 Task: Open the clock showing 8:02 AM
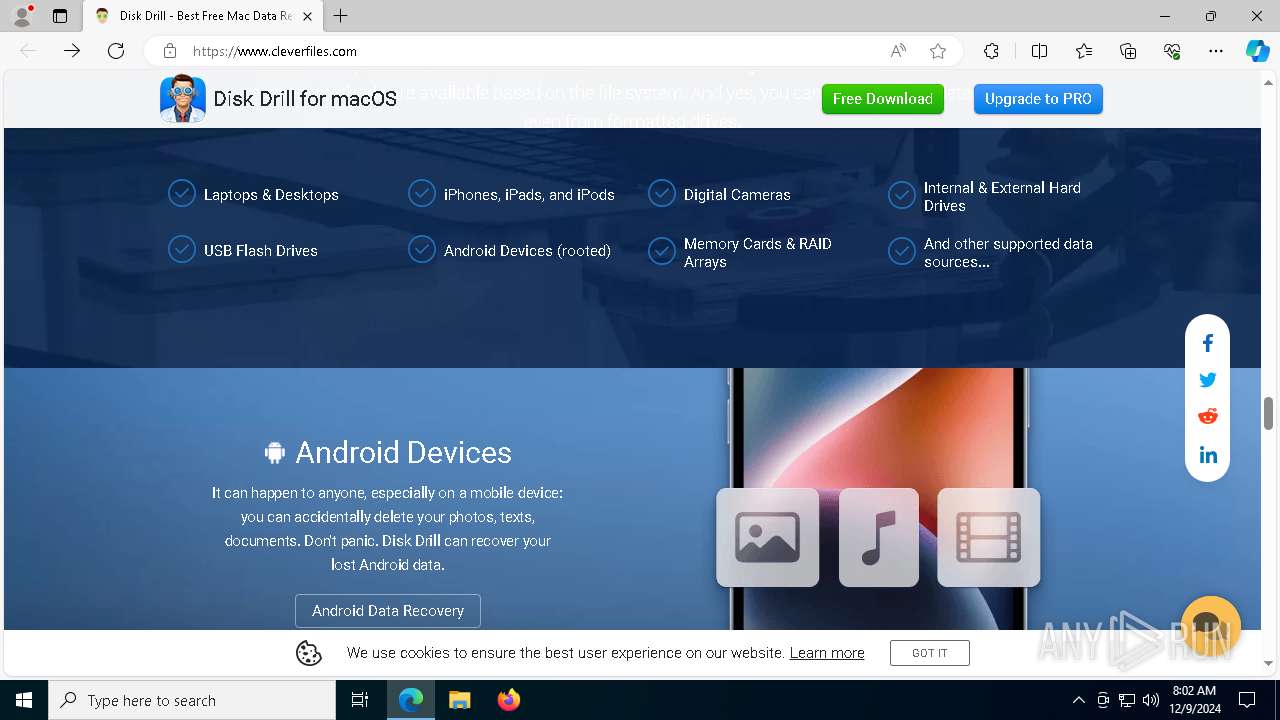coord(1192,700)
